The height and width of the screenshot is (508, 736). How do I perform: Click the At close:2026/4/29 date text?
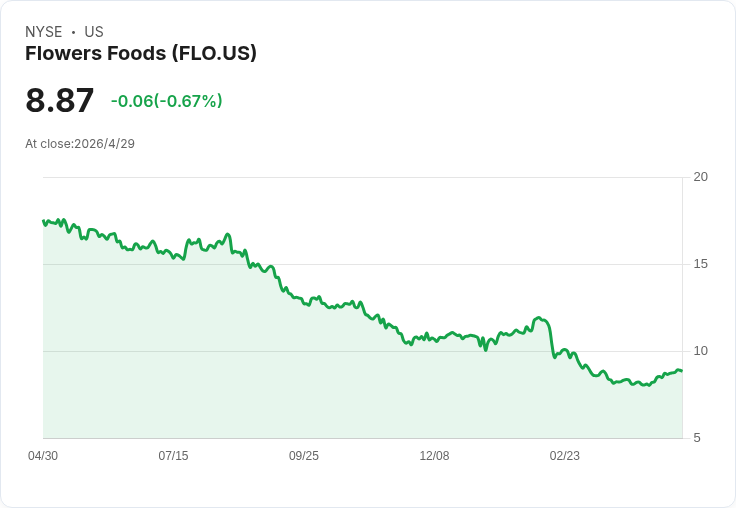tap(80, 144)
